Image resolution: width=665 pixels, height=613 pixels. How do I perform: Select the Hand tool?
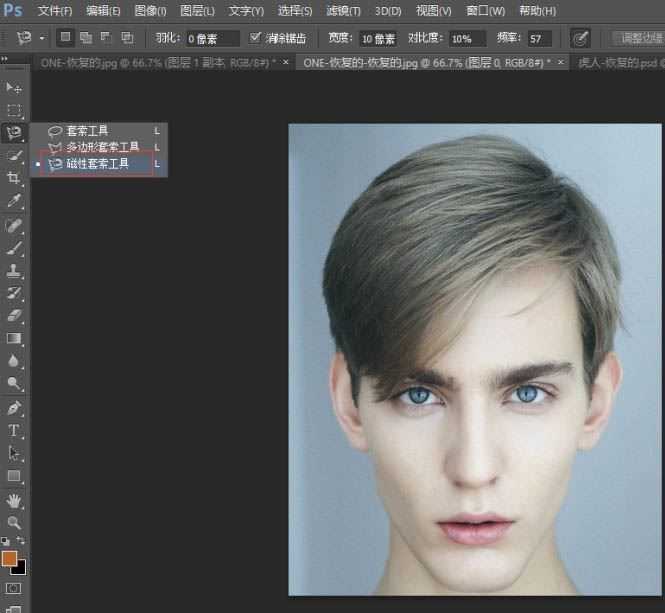pos(14,500)
